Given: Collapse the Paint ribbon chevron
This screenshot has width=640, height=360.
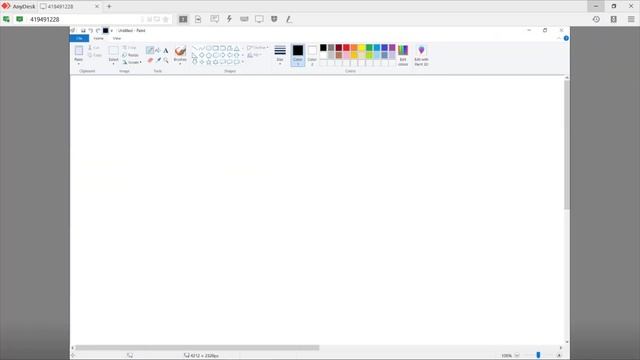Looking at the screenshot, I should click(x=559, y=38).
